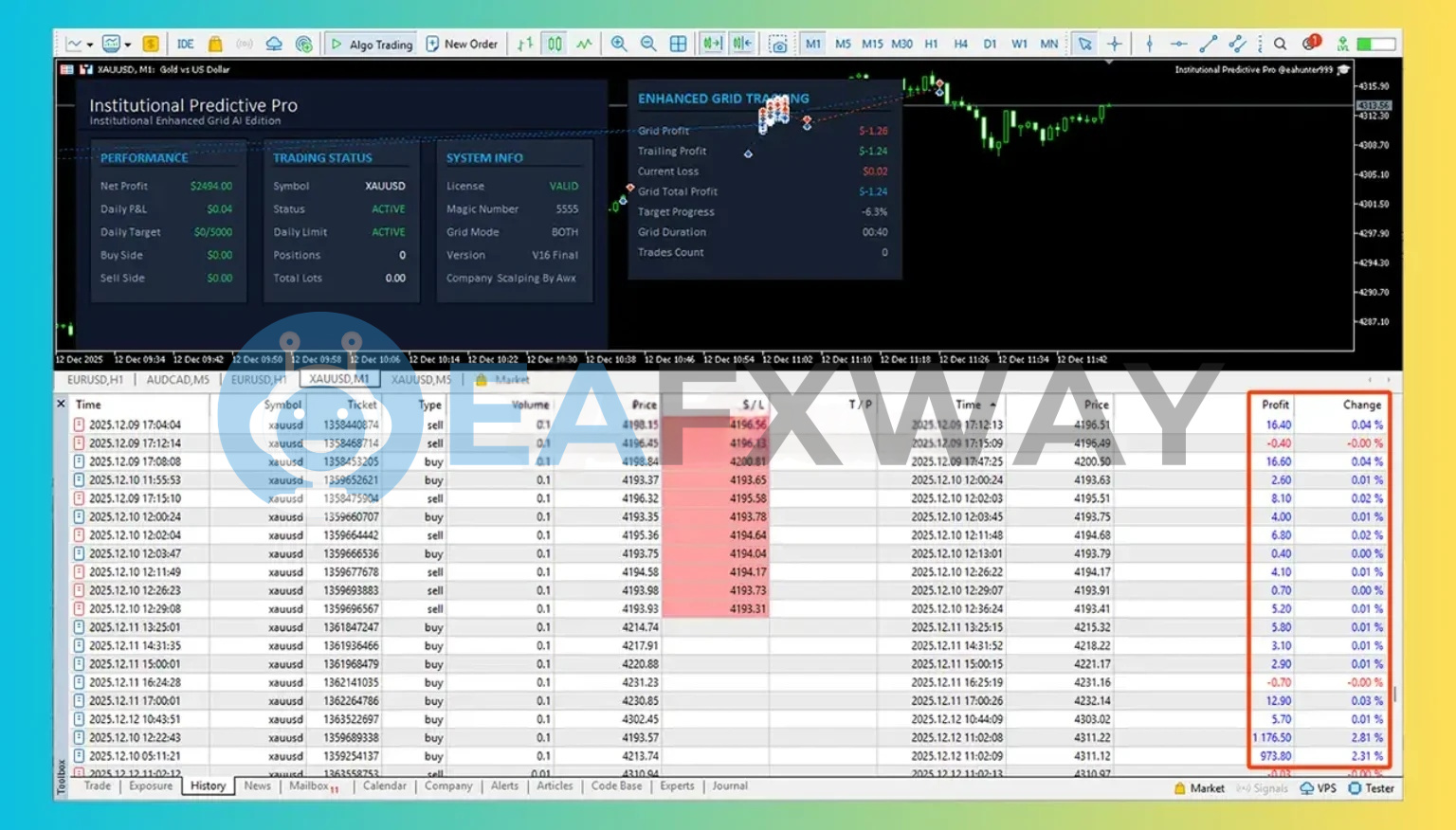Toggle Algo Trading on or off

tap(372, 44)
